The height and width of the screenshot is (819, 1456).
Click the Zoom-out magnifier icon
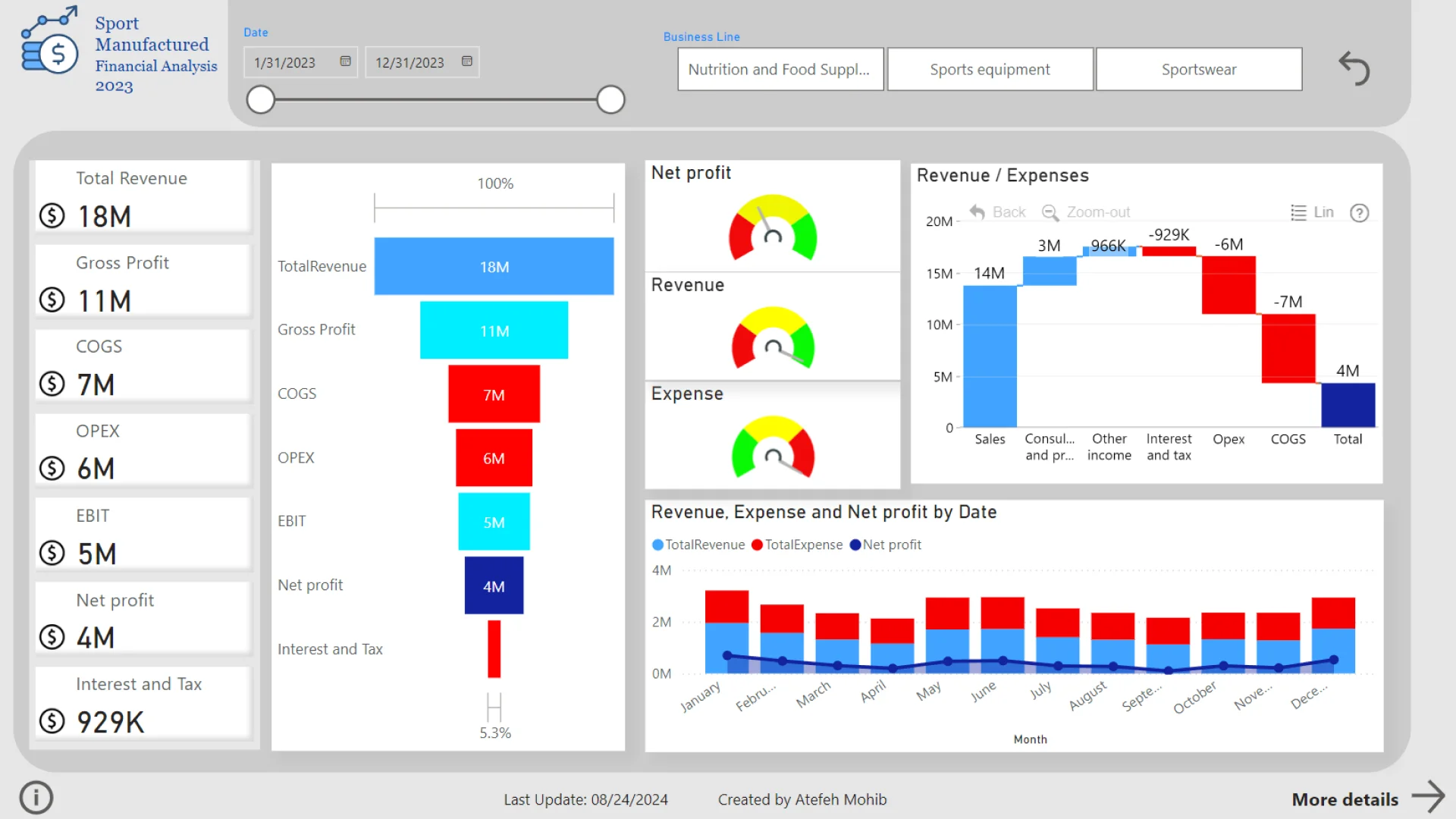[x=1050, y=212]
